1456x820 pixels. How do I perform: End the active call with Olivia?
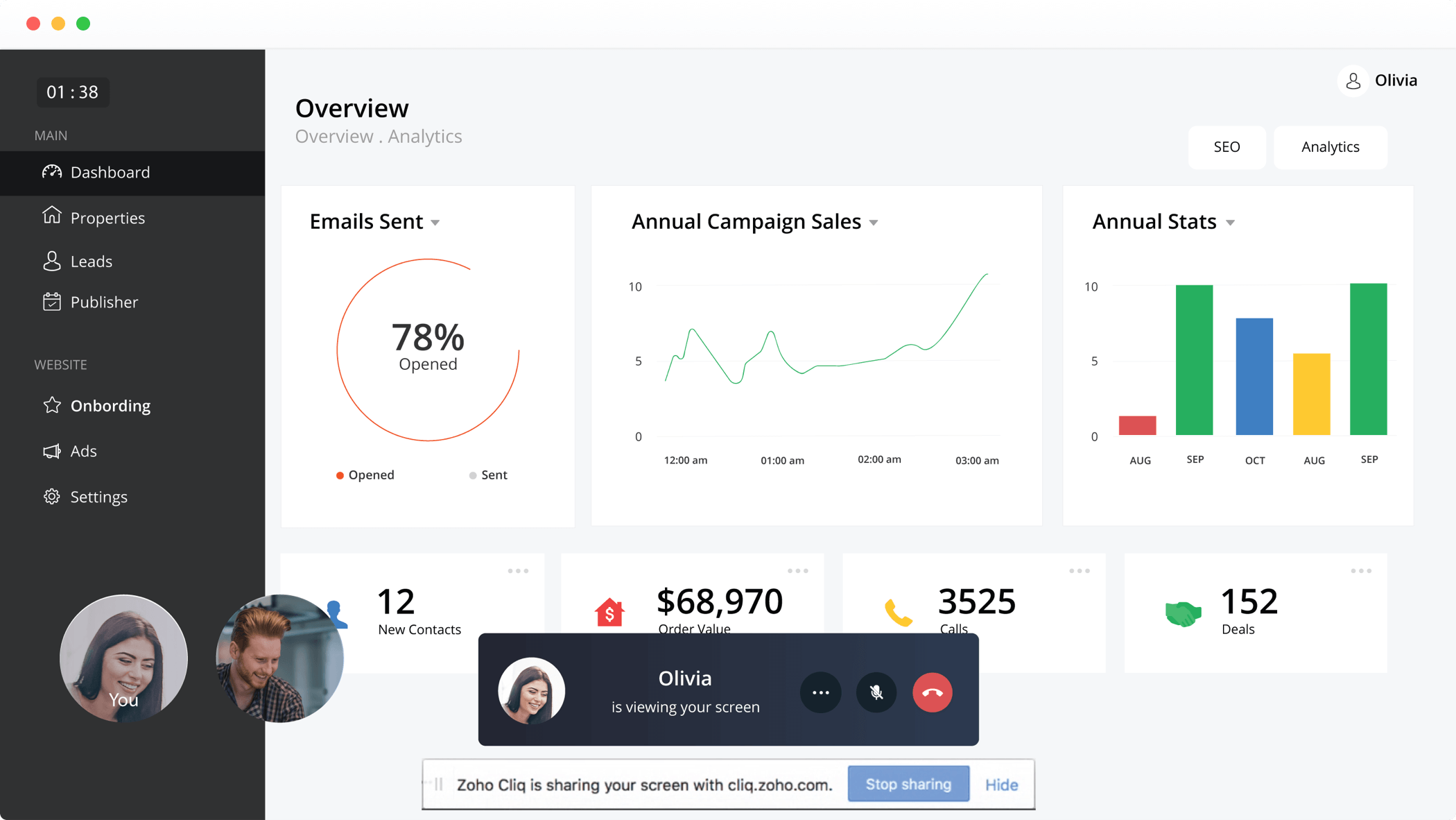[x=930, y=691]
